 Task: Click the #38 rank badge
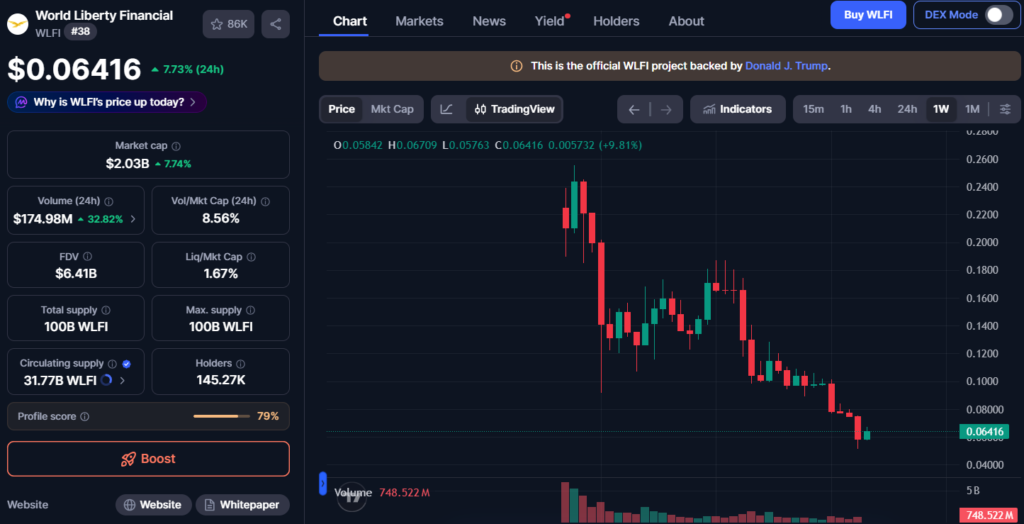click(80, 31)
